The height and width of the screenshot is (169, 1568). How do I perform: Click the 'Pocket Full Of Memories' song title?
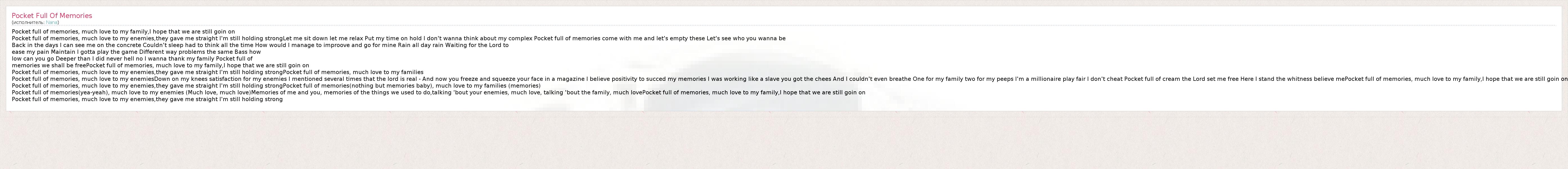point(52,16)
